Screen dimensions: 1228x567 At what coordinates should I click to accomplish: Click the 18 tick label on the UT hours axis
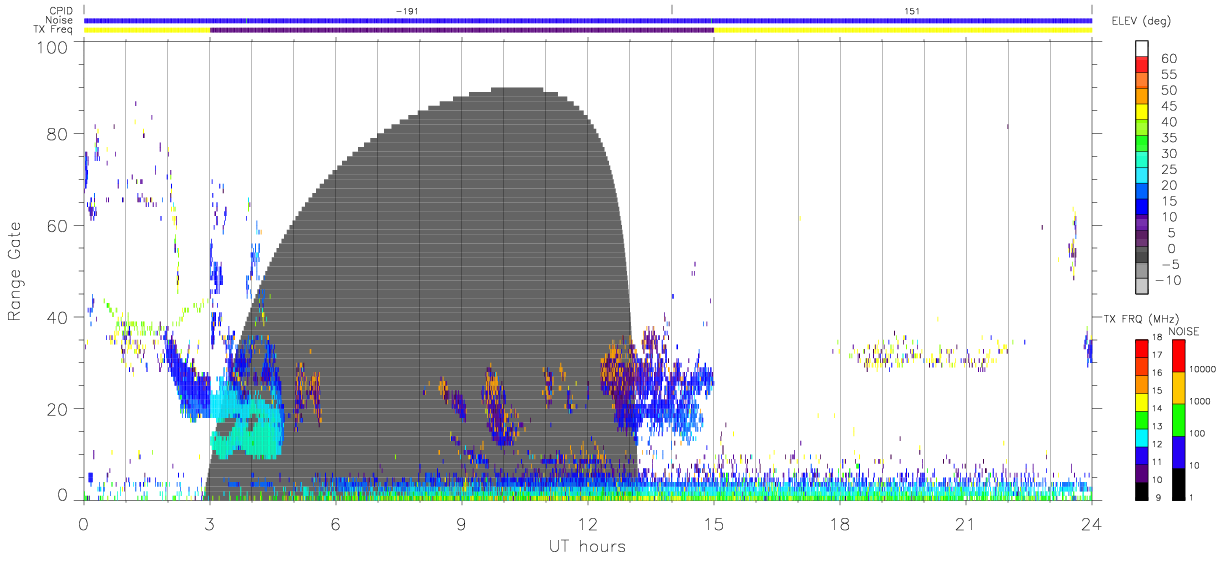point(840,524)
